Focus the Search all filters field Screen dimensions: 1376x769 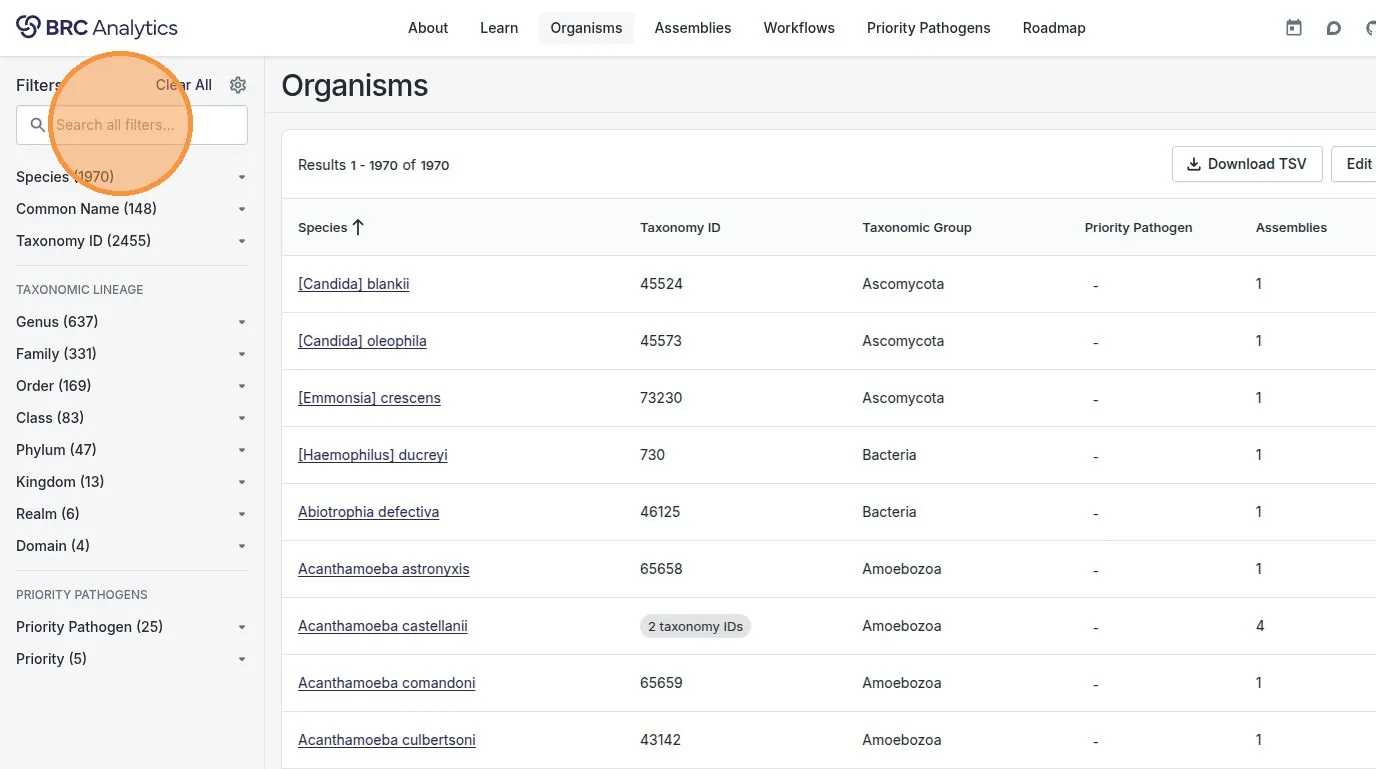point(132,125)
